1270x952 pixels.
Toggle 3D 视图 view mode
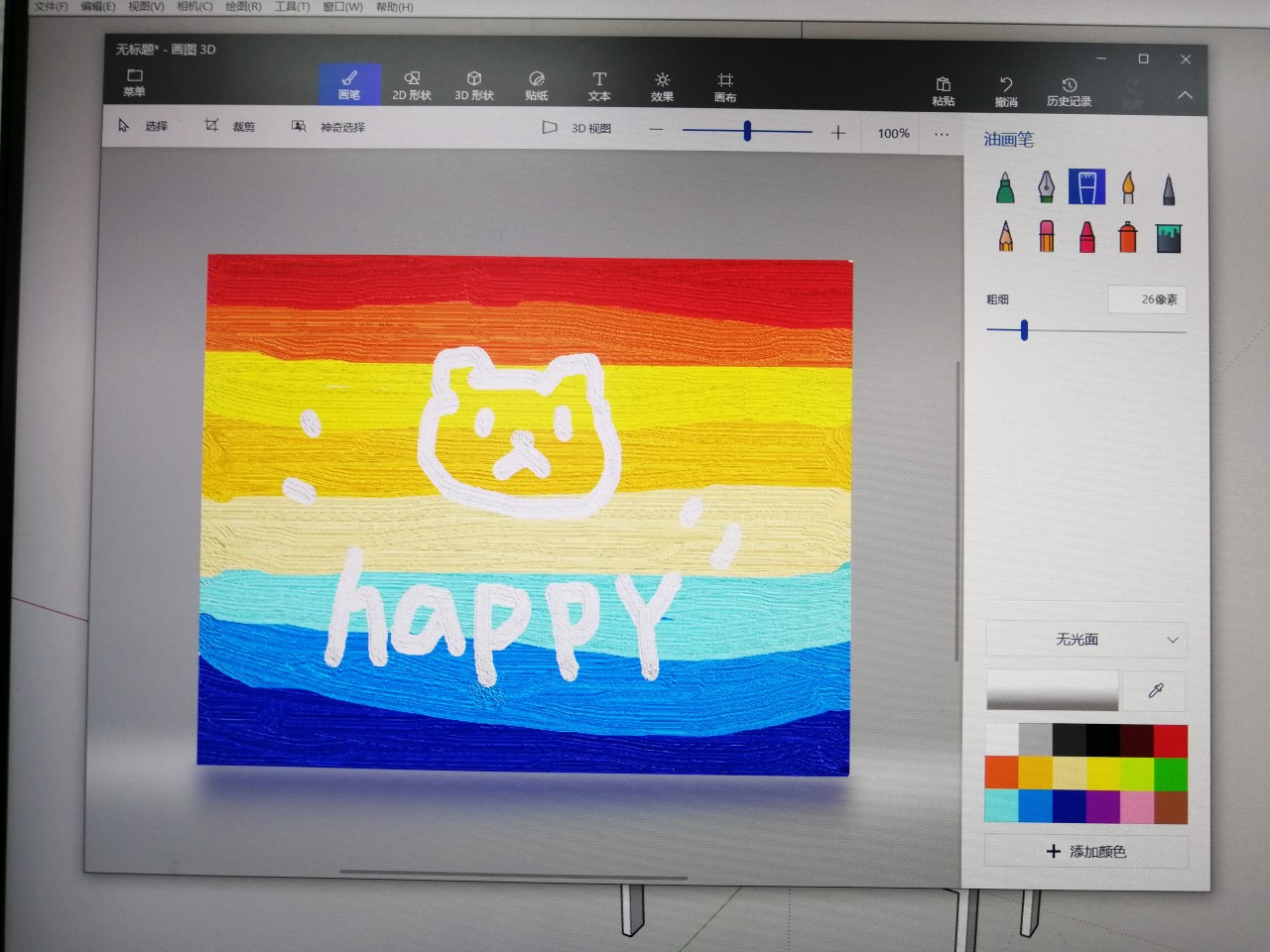577,128
